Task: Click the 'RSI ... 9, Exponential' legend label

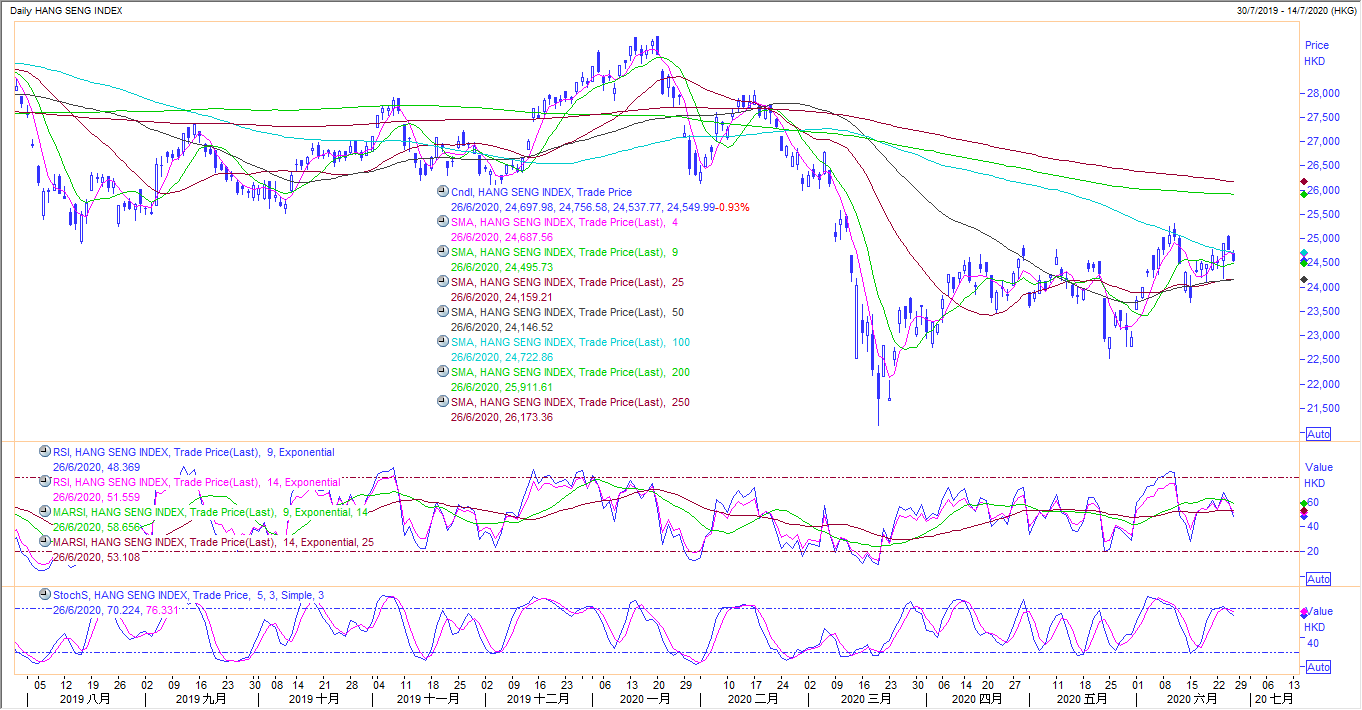Action: click(194, 452)
